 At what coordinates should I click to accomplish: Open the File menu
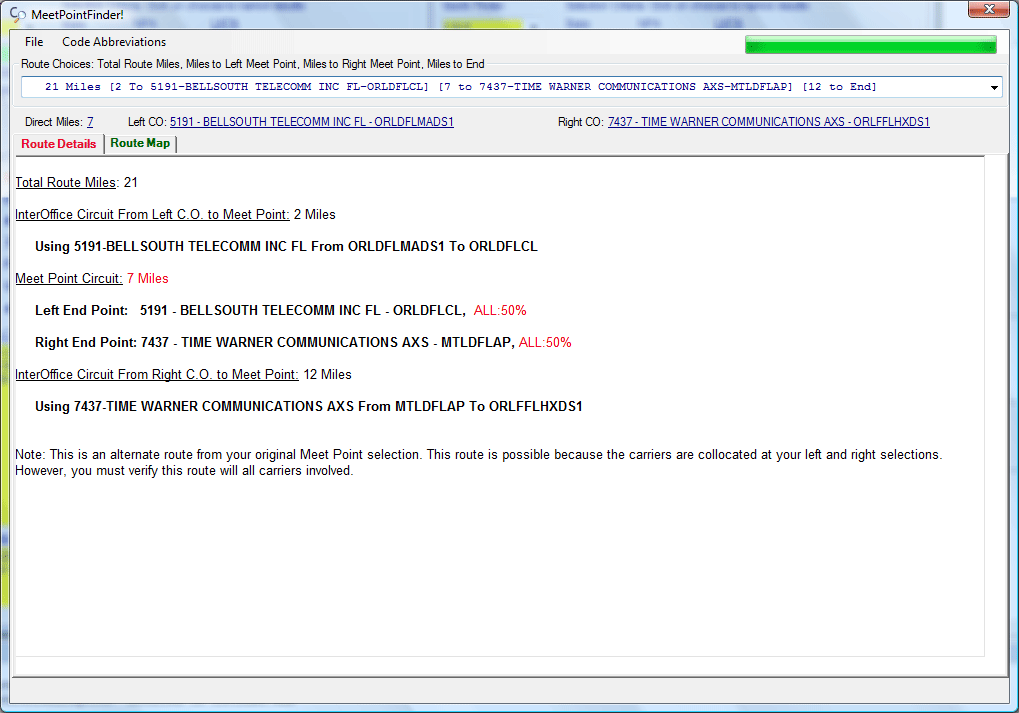click(x=34, y=42)
